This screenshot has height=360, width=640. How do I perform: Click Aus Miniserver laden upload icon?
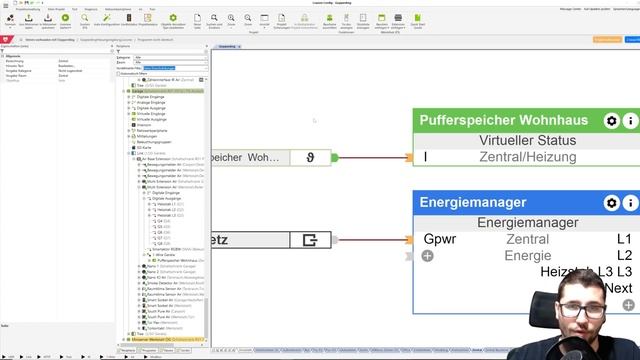29,18
